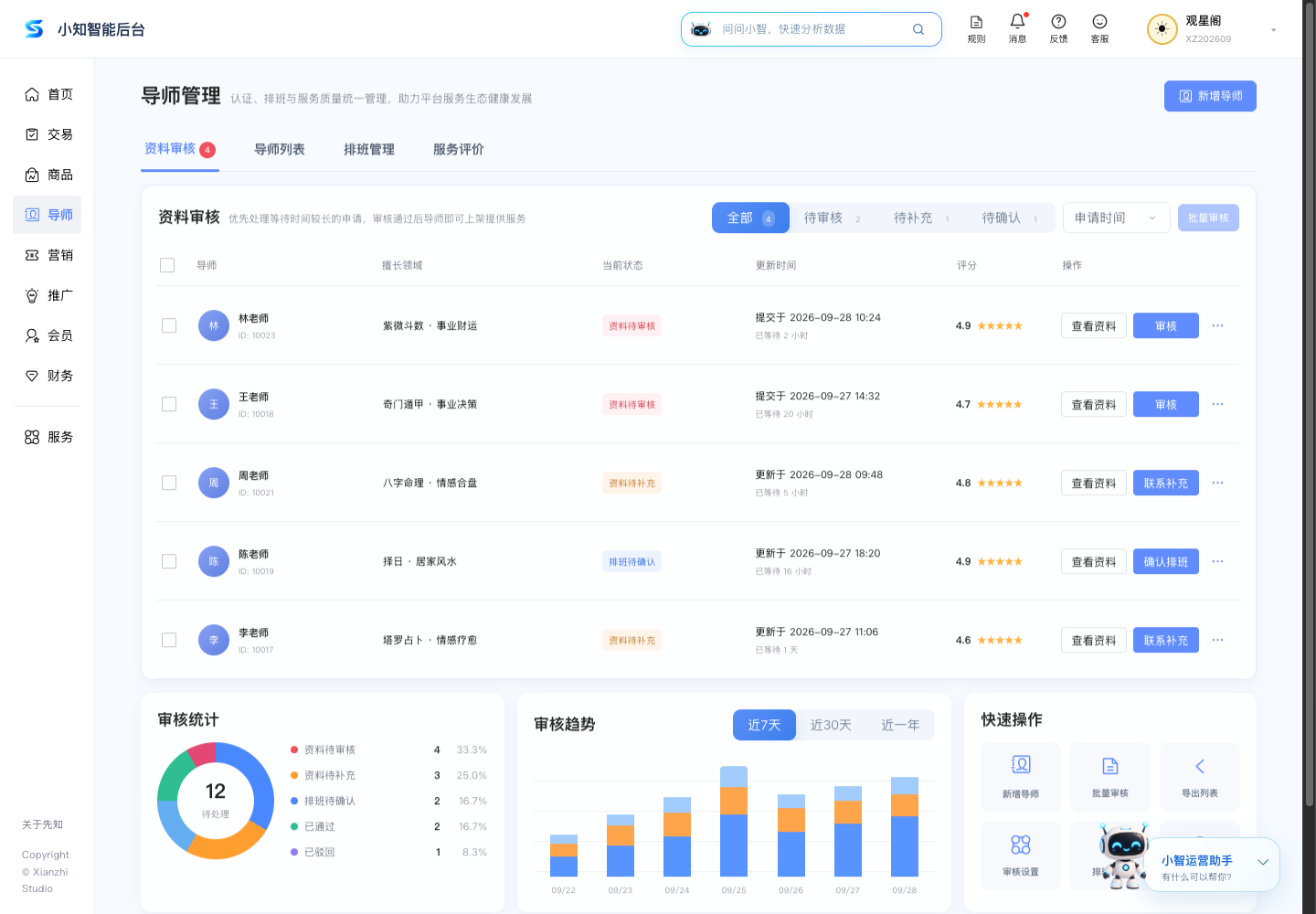Filter by 待补充 status
This screenshot has height=914, width=1316.
921,218
